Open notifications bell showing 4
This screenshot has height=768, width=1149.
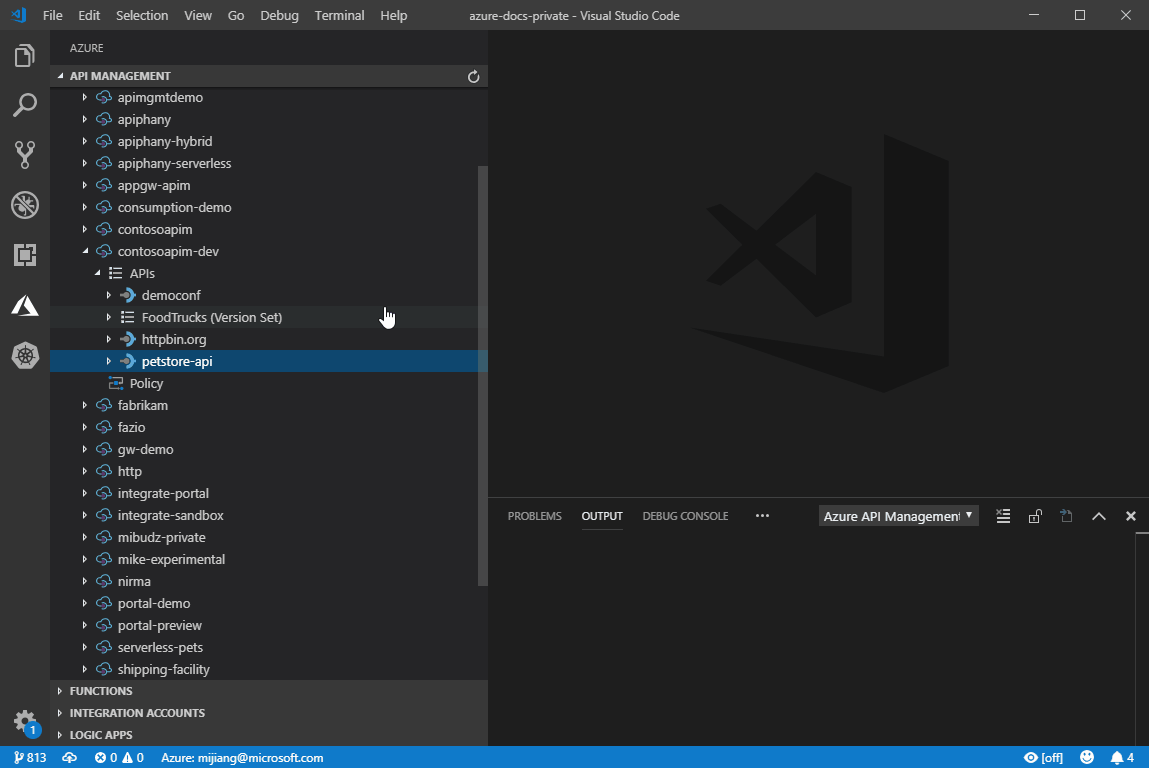1122,758
